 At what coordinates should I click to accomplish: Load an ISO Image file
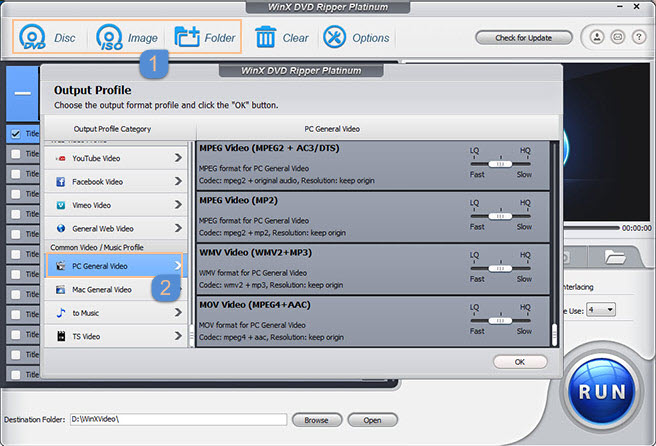[x=126, y=37]
